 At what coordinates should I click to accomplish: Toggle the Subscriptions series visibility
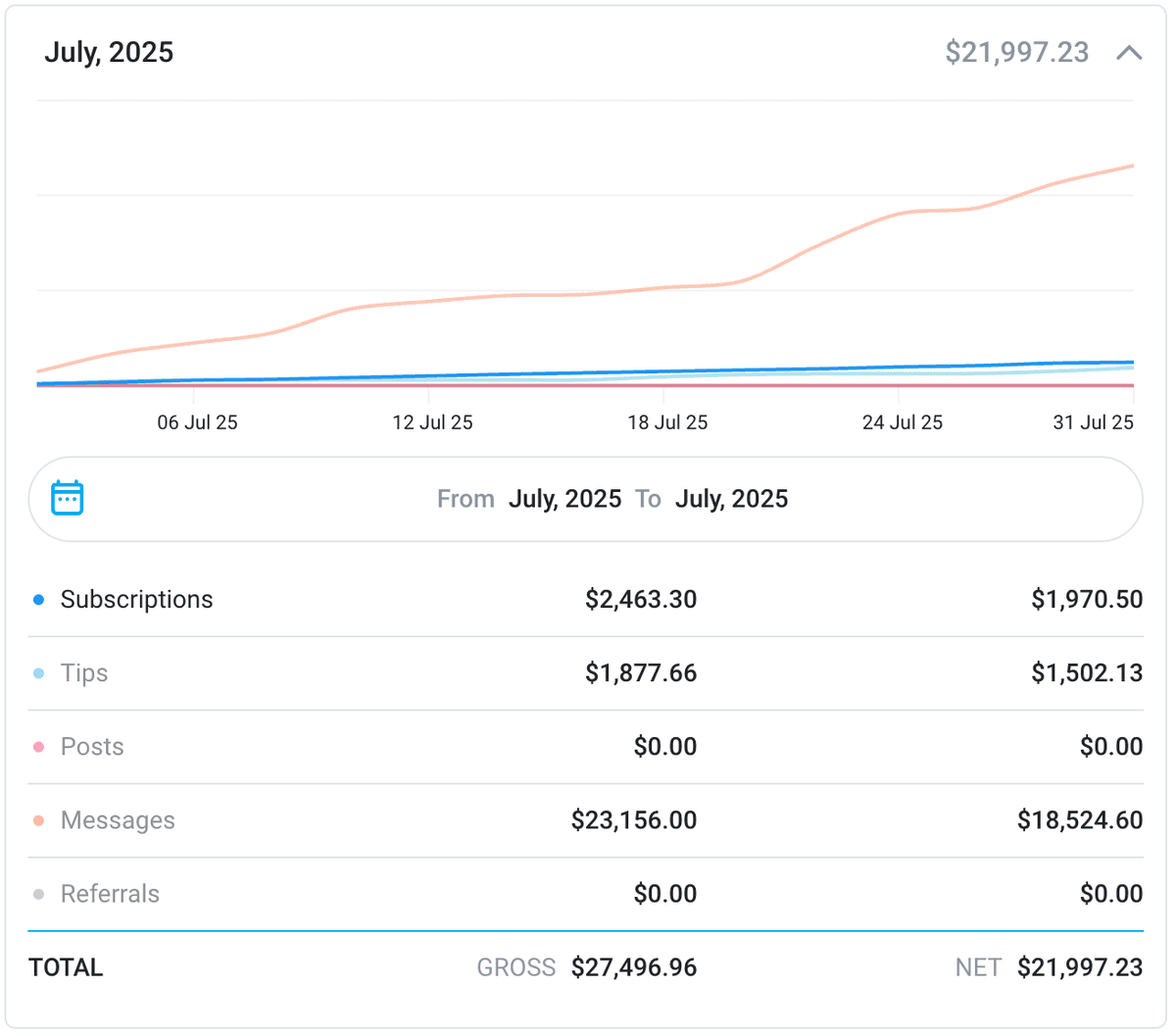point(136,598)
